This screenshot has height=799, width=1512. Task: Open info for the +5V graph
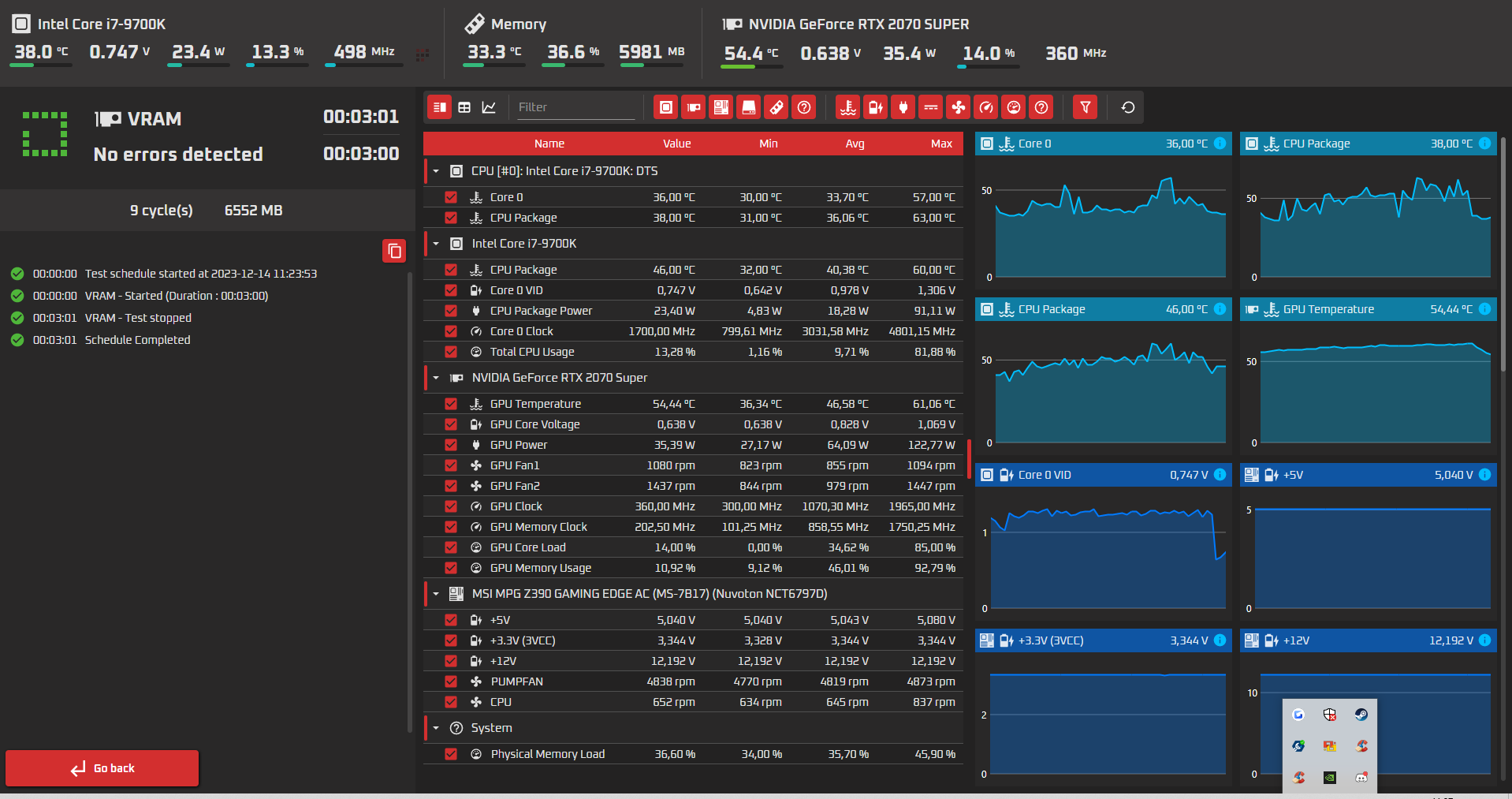click(1484, 475)
